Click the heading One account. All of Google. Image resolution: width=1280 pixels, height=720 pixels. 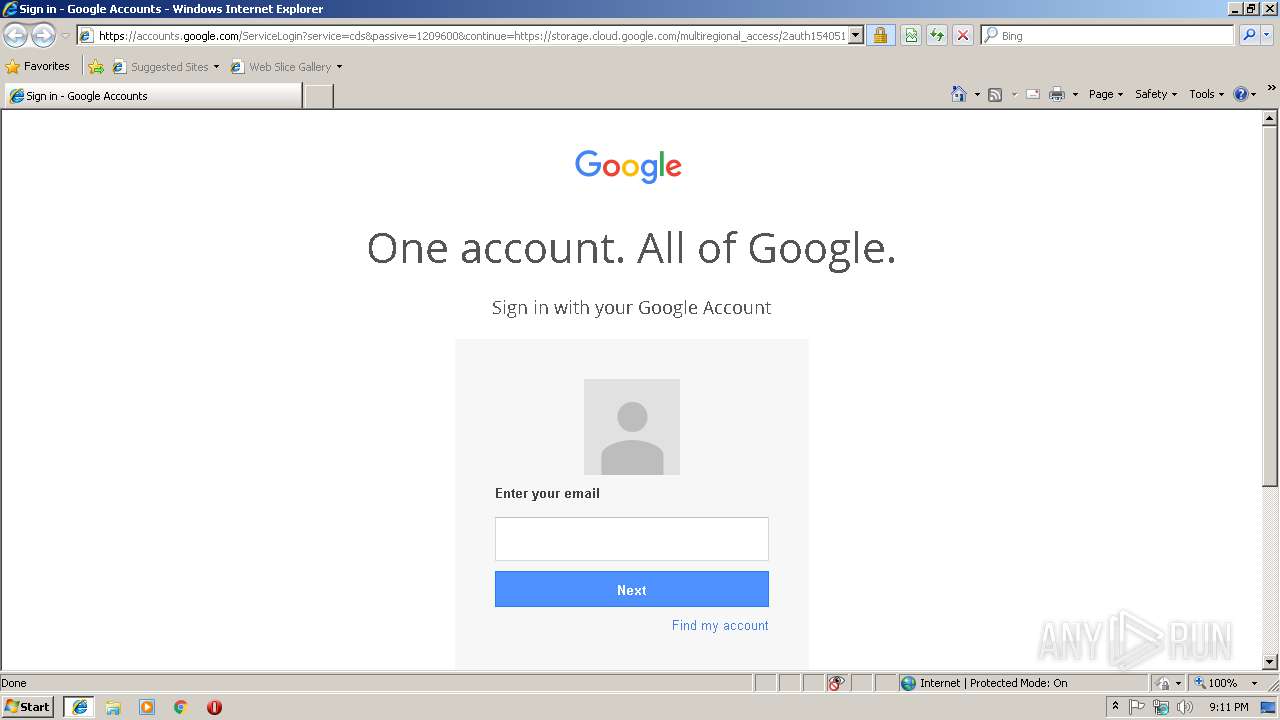(x=631, y=248)
